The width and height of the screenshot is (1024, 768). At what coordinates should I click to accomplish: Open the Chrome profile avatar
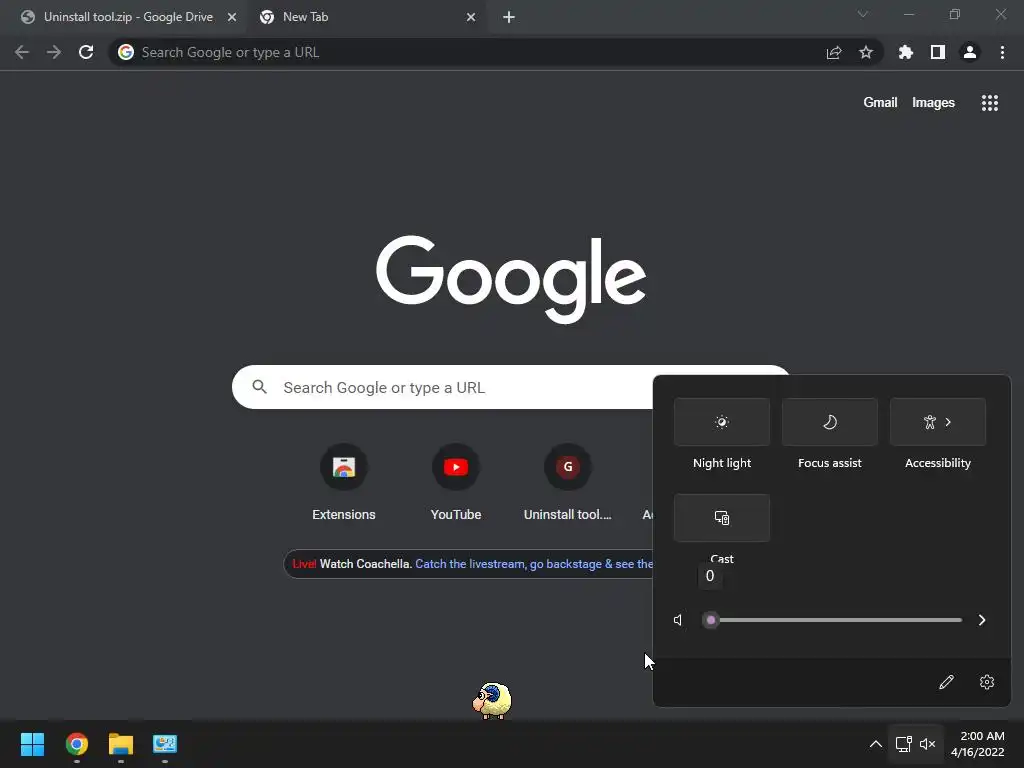coord(970,52)
